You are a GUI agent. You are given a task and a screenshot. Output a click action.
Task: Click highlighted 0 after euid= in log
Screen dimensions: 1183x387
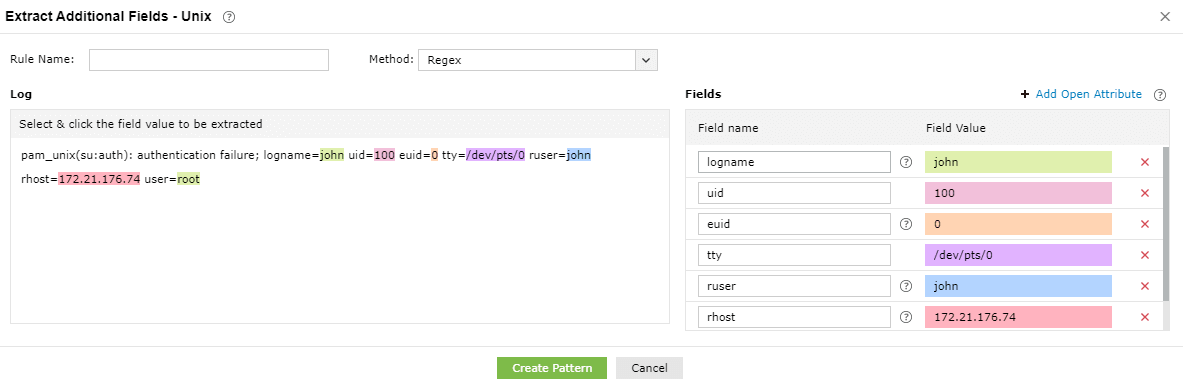point(435,155)
